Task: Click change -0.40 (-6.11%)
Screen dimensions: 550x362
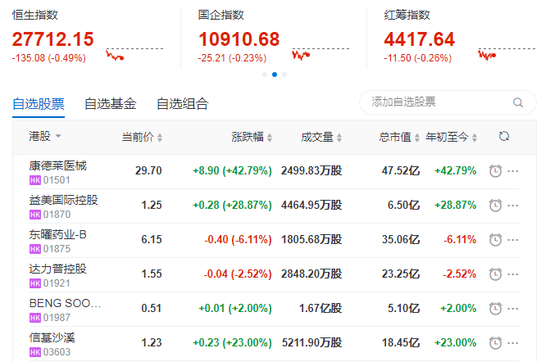Action: pyautogui.click(x=238, y=240)
